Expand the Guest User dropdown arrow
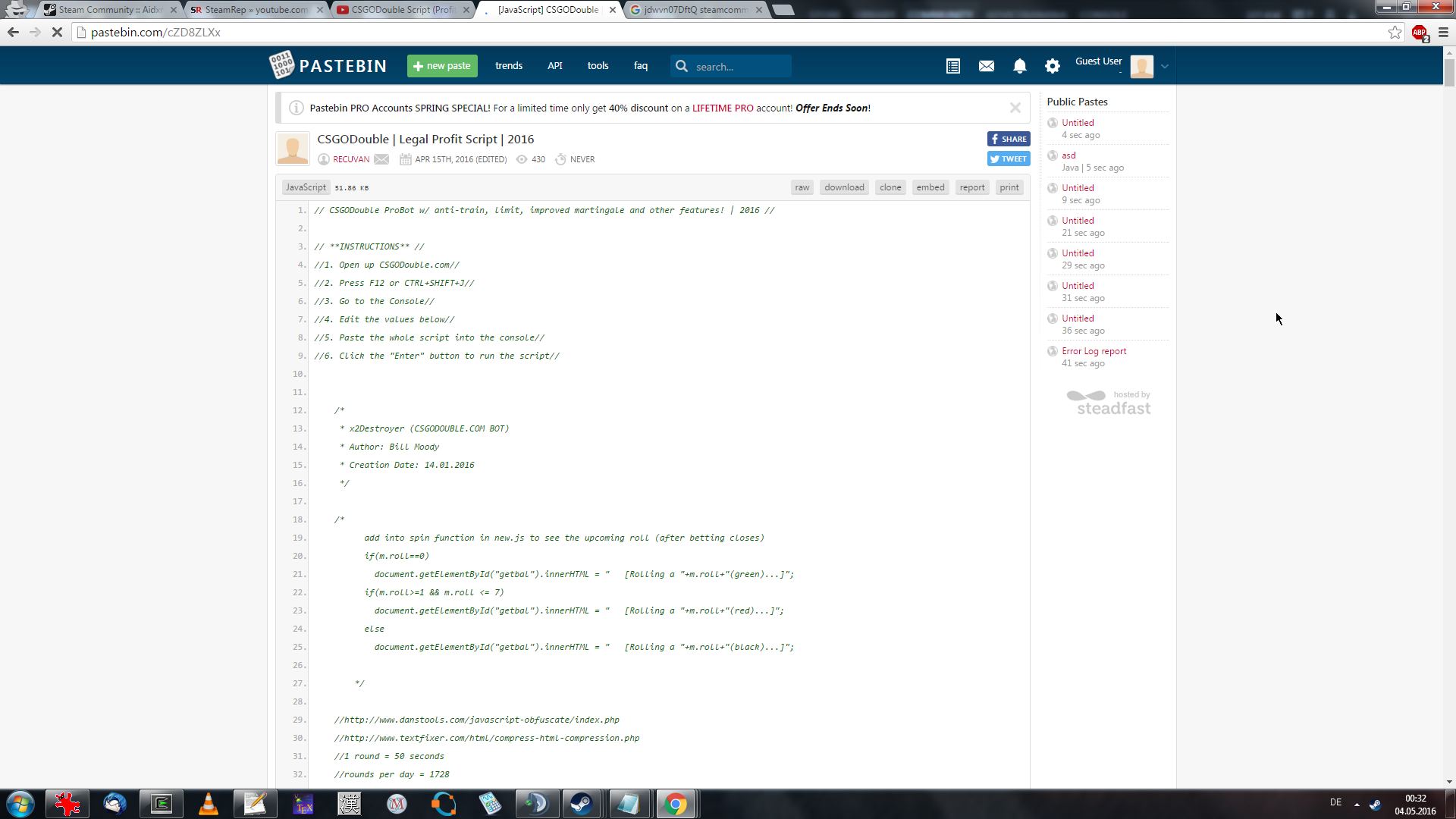Viewport: 1456px width, 819px height. [x=1166, y=67]
